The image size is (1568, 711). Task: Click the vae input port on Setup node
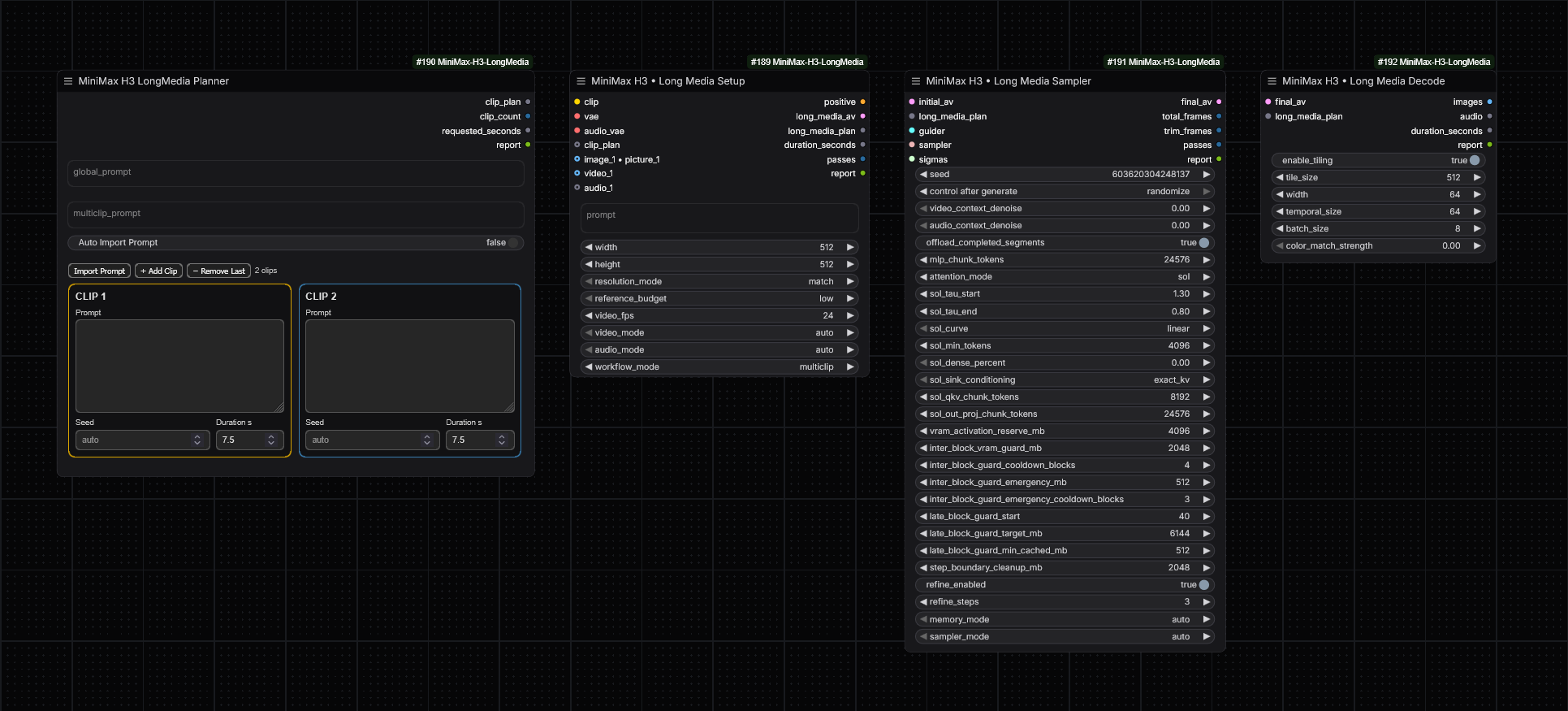577,117
